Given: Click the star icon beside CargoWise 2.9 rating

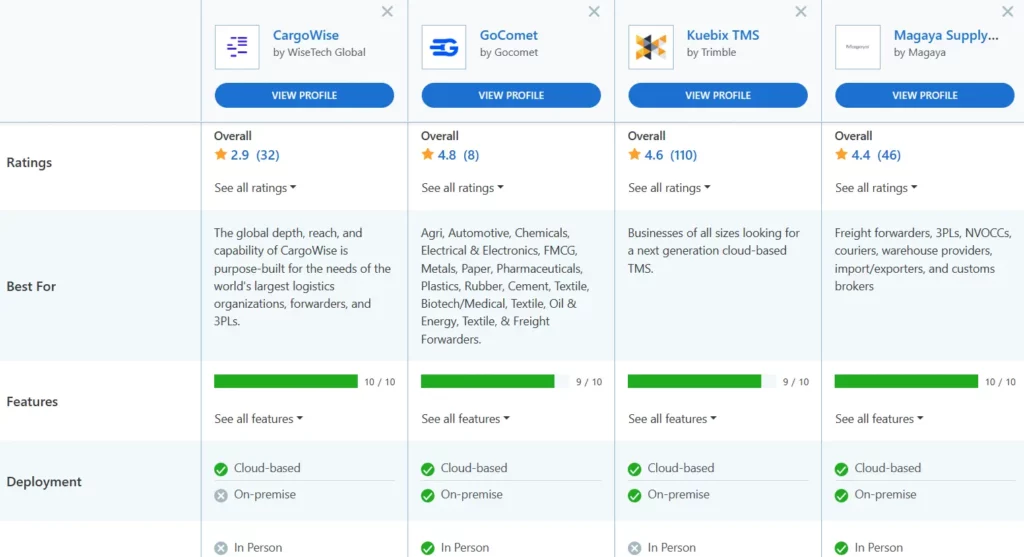Looking at the screenshot, I should (221, 155).
